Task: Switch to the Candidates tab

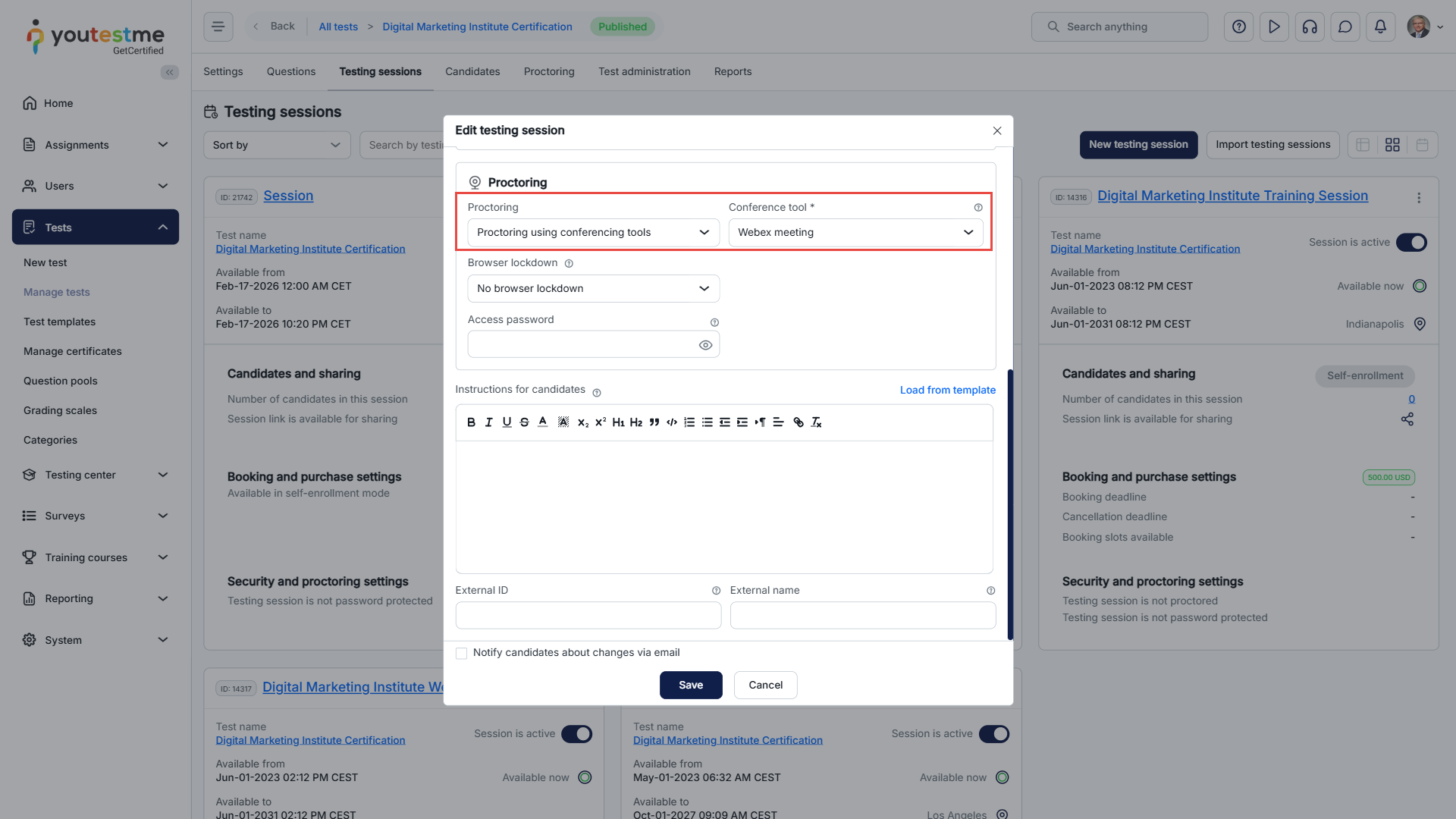Action: tap(472, 71)
